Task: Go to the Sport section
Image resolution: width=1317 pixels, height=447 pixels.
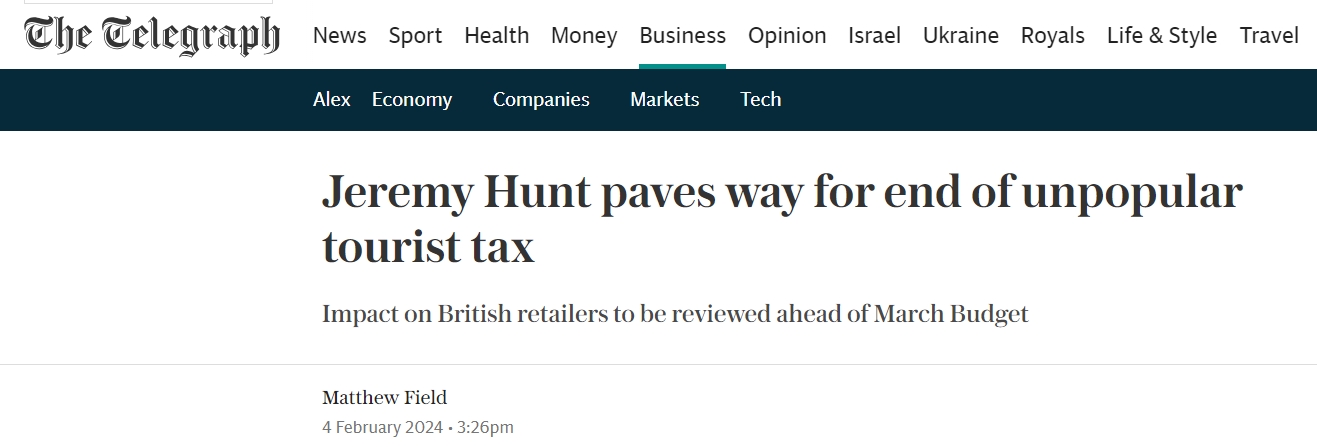Action: pos(415,36)
